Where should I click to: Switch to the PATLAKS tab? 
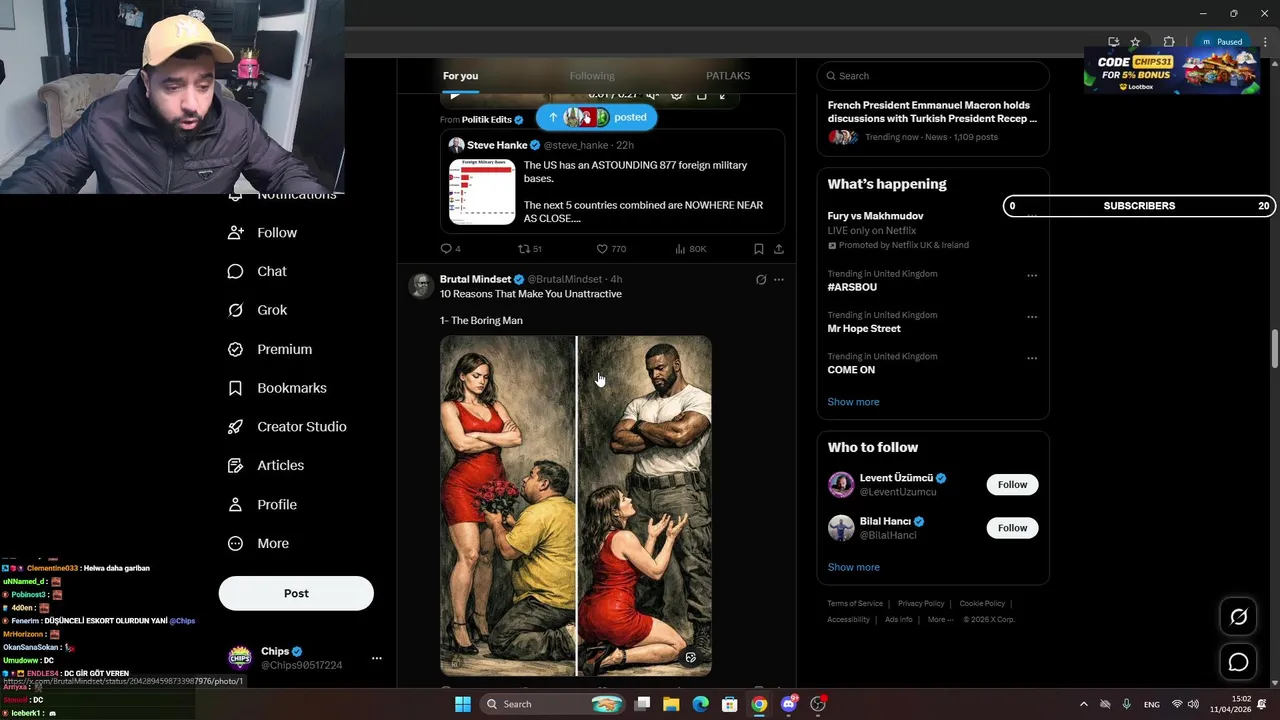(x=728, y=76)
